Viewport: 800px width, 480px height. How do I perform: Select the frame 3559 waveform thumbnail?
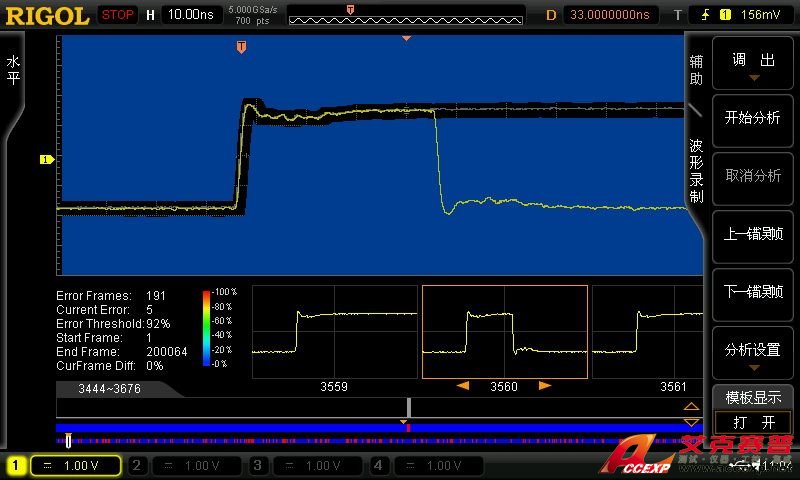click(x=334, y=331)
